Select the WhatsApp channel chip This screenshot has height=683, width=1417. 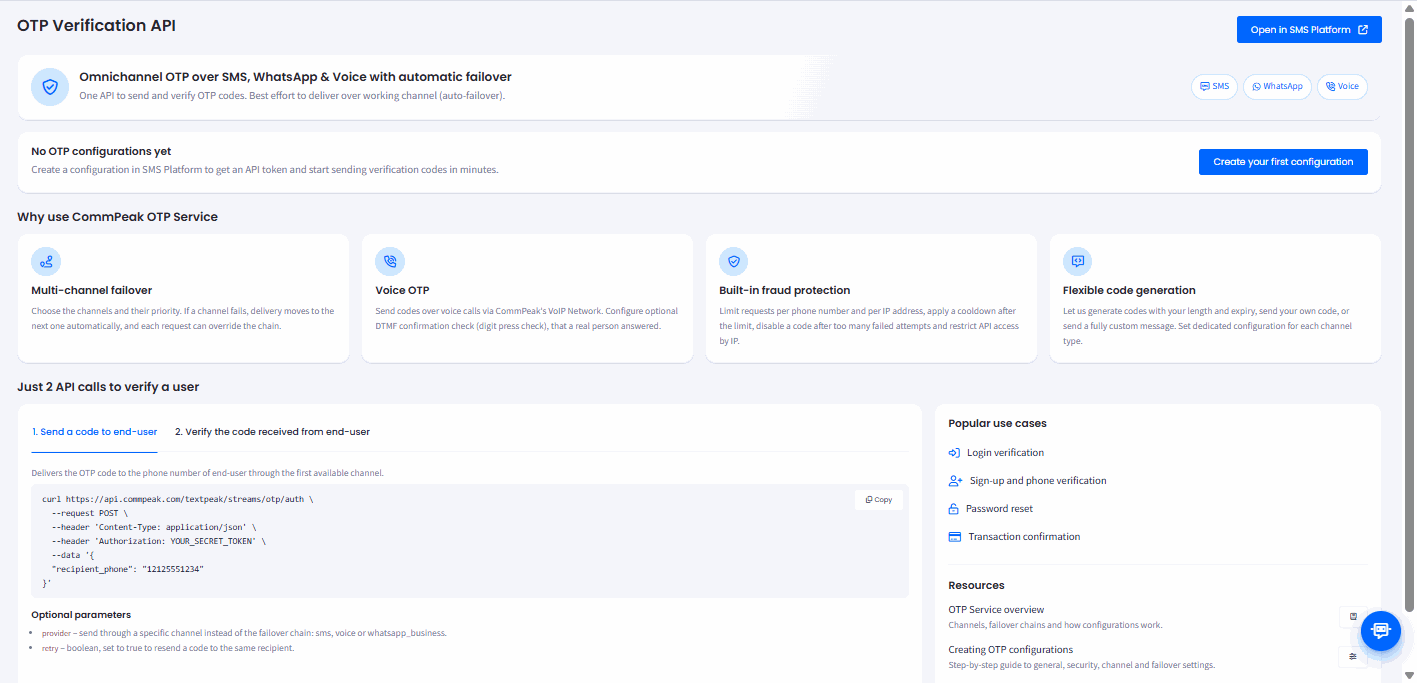[1277, 87]
